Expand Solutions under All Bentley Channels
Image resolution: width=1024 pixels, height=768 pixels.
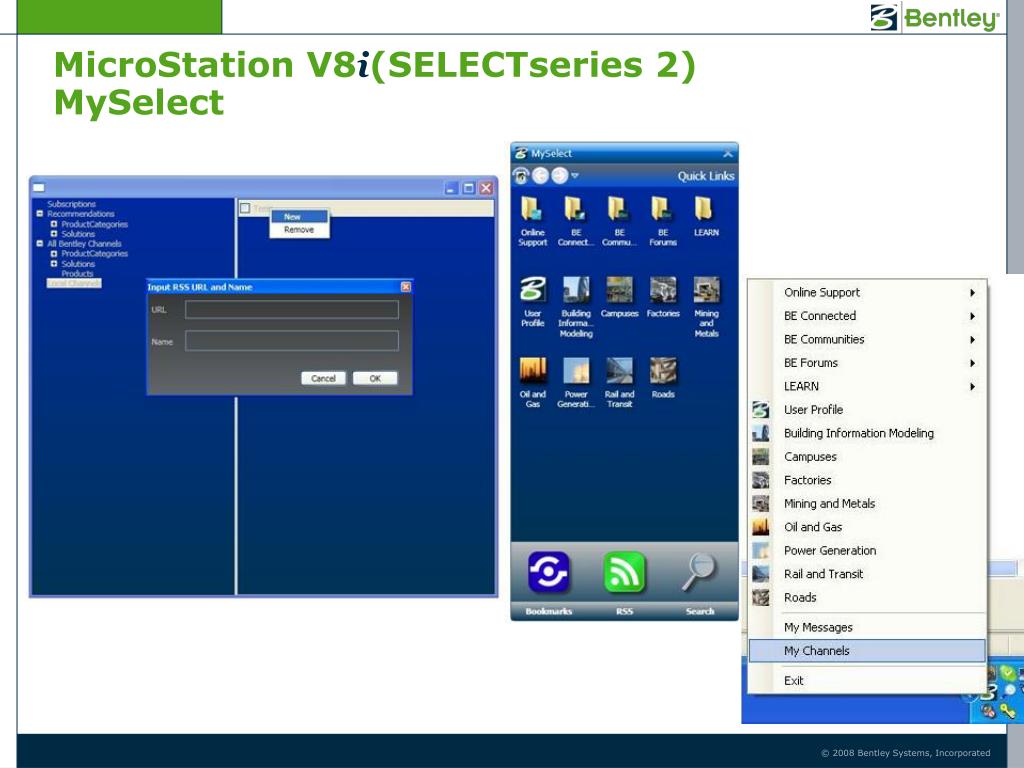click(54, 264)
